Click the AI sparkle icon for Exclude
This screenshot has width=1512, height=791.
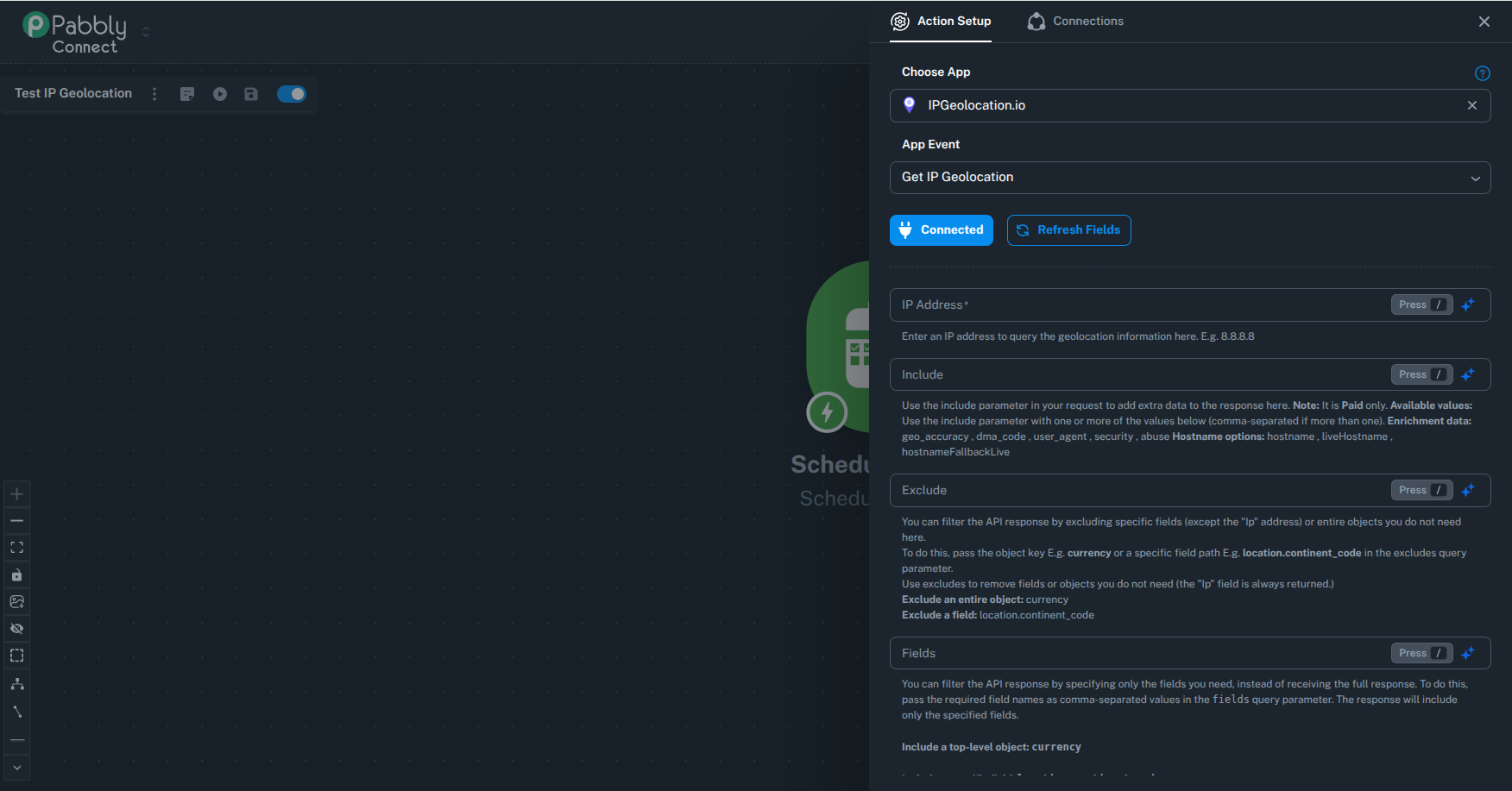[x=1468, y=490]
